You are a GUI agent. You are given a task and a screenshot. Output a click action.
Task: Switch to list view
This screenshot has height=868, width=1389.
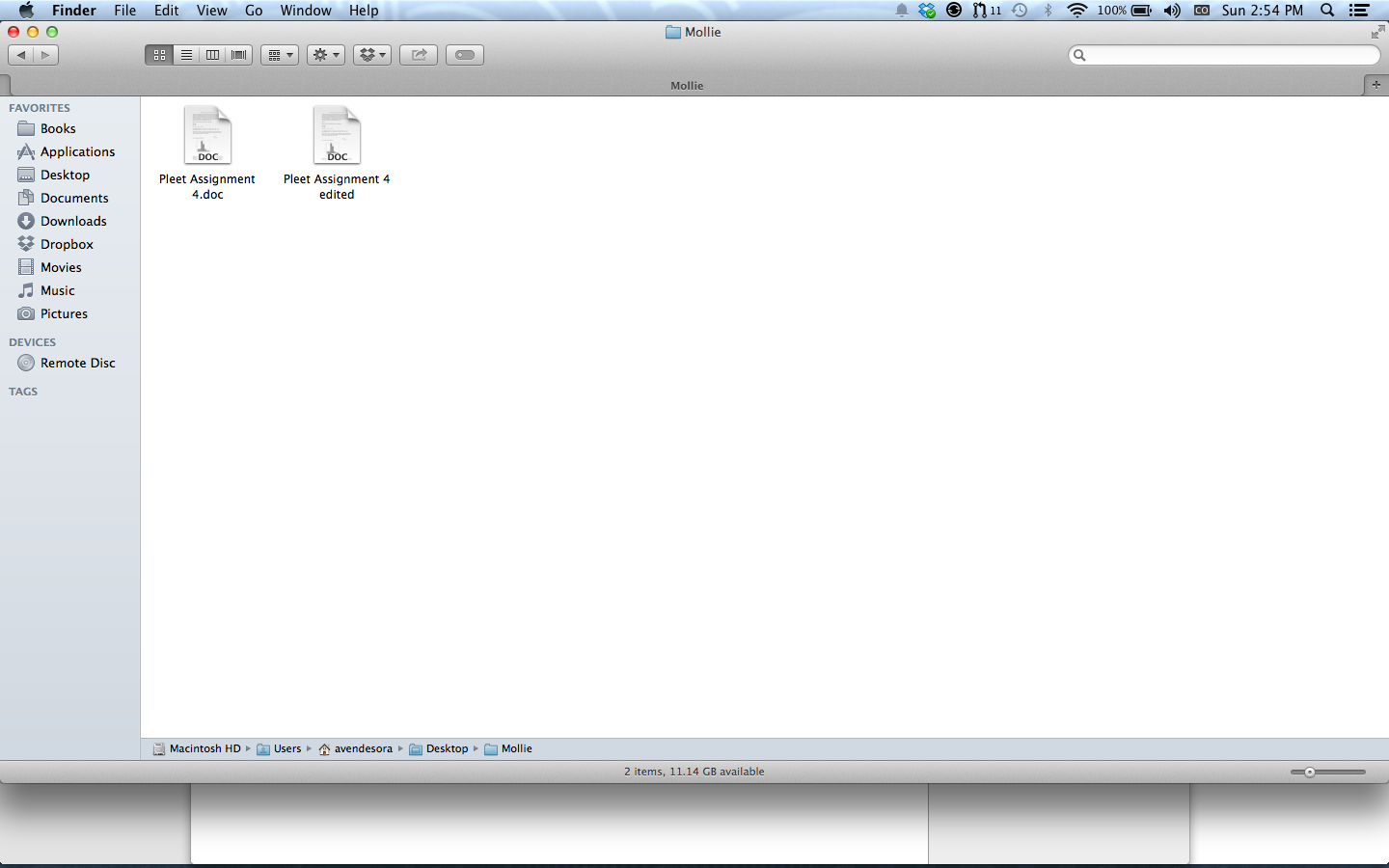(186, 55)
